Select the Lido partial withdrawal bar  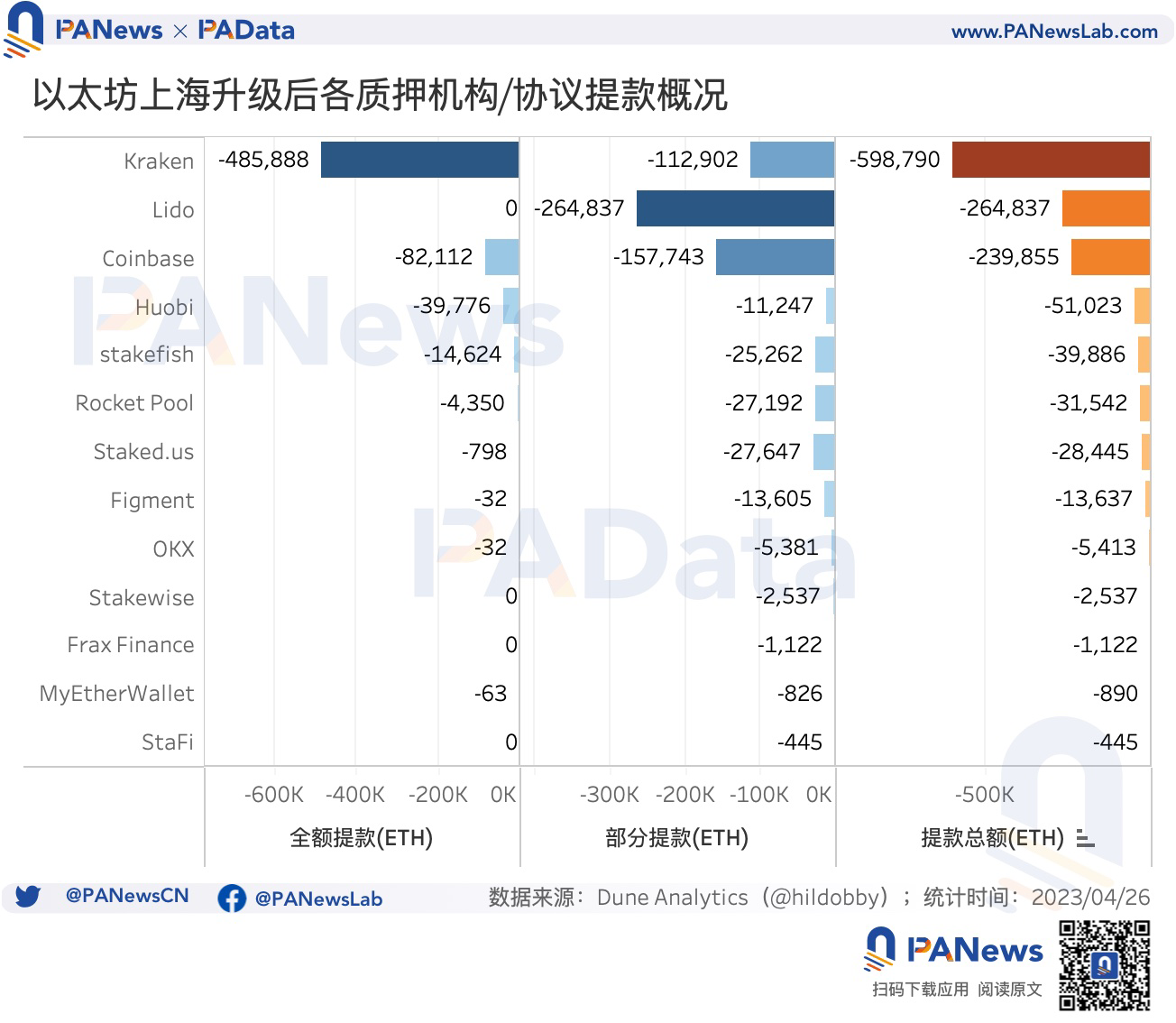tap(735, 208)
